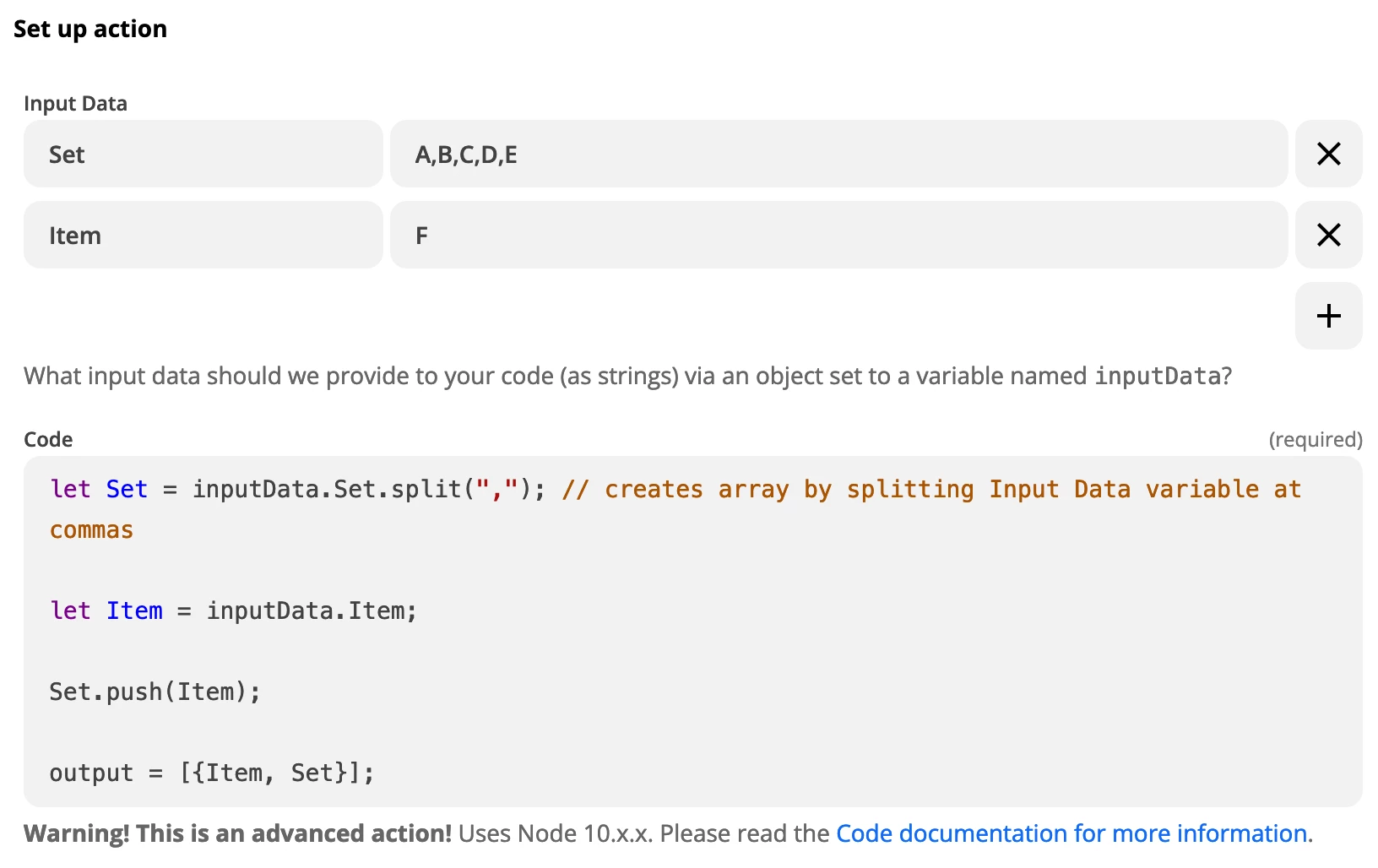Click the 'Warning! This is an advanced action!' text

[237, 833]
